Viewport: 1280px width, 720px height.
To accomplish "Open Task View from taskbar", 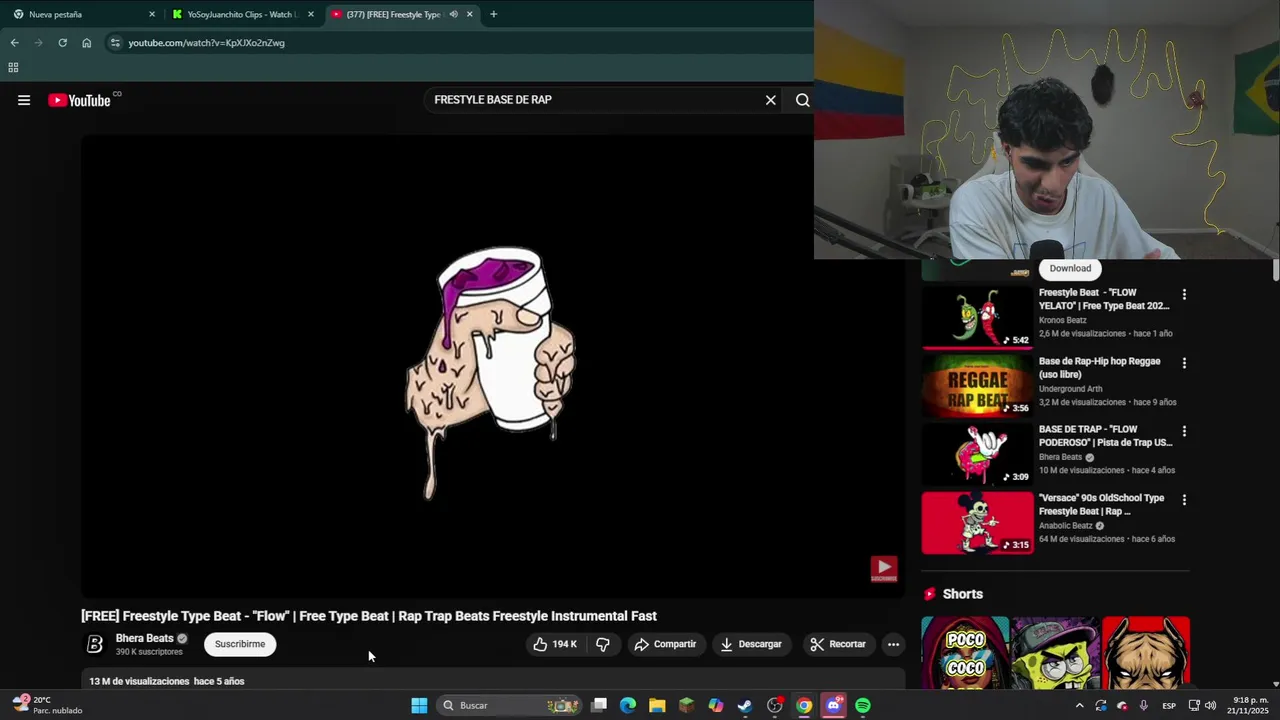I will point(599,705).
